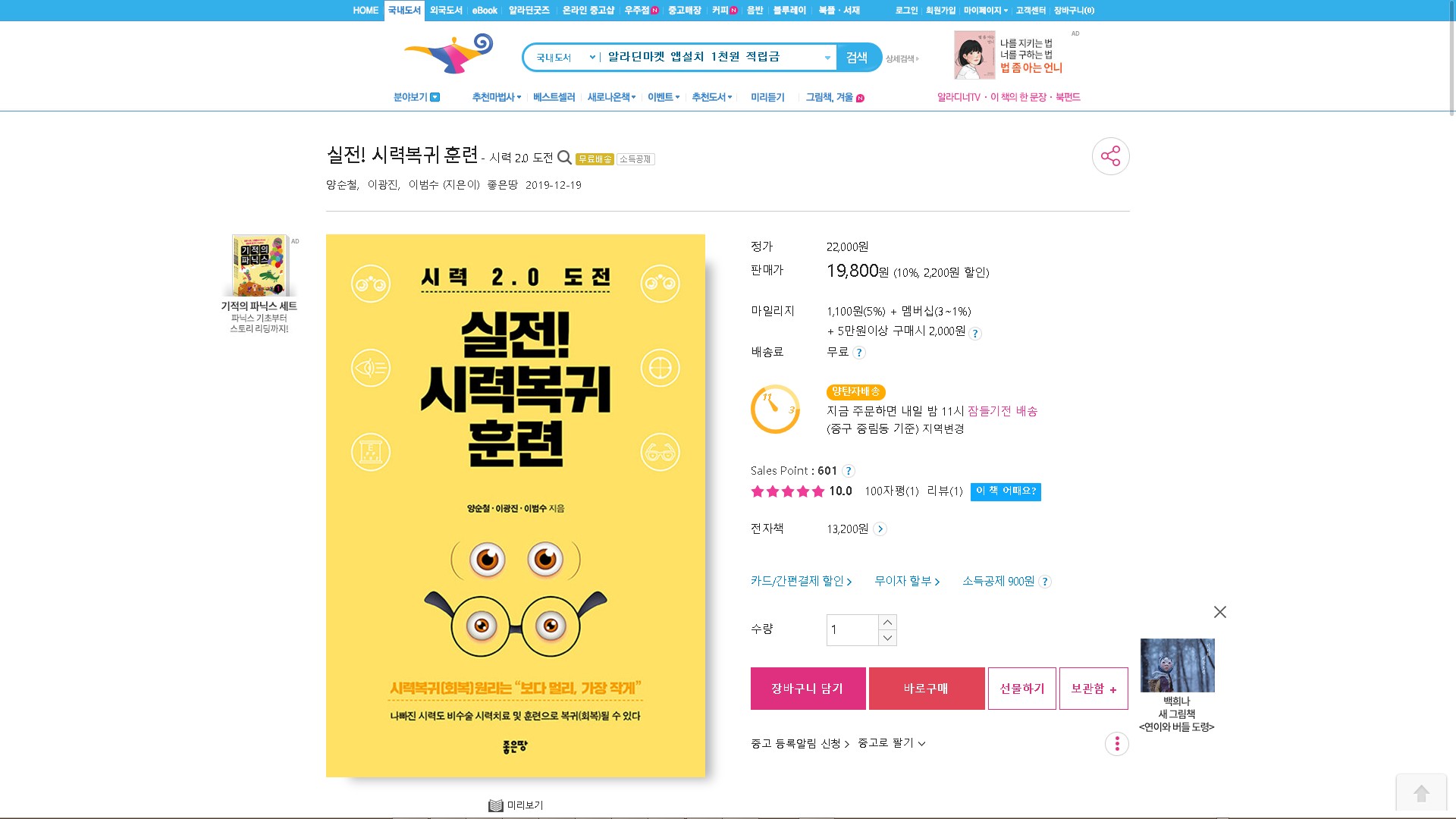Click the scroll-to-top arrow button
Viewport: 1456px width, 819px height.
point(1421,793)
